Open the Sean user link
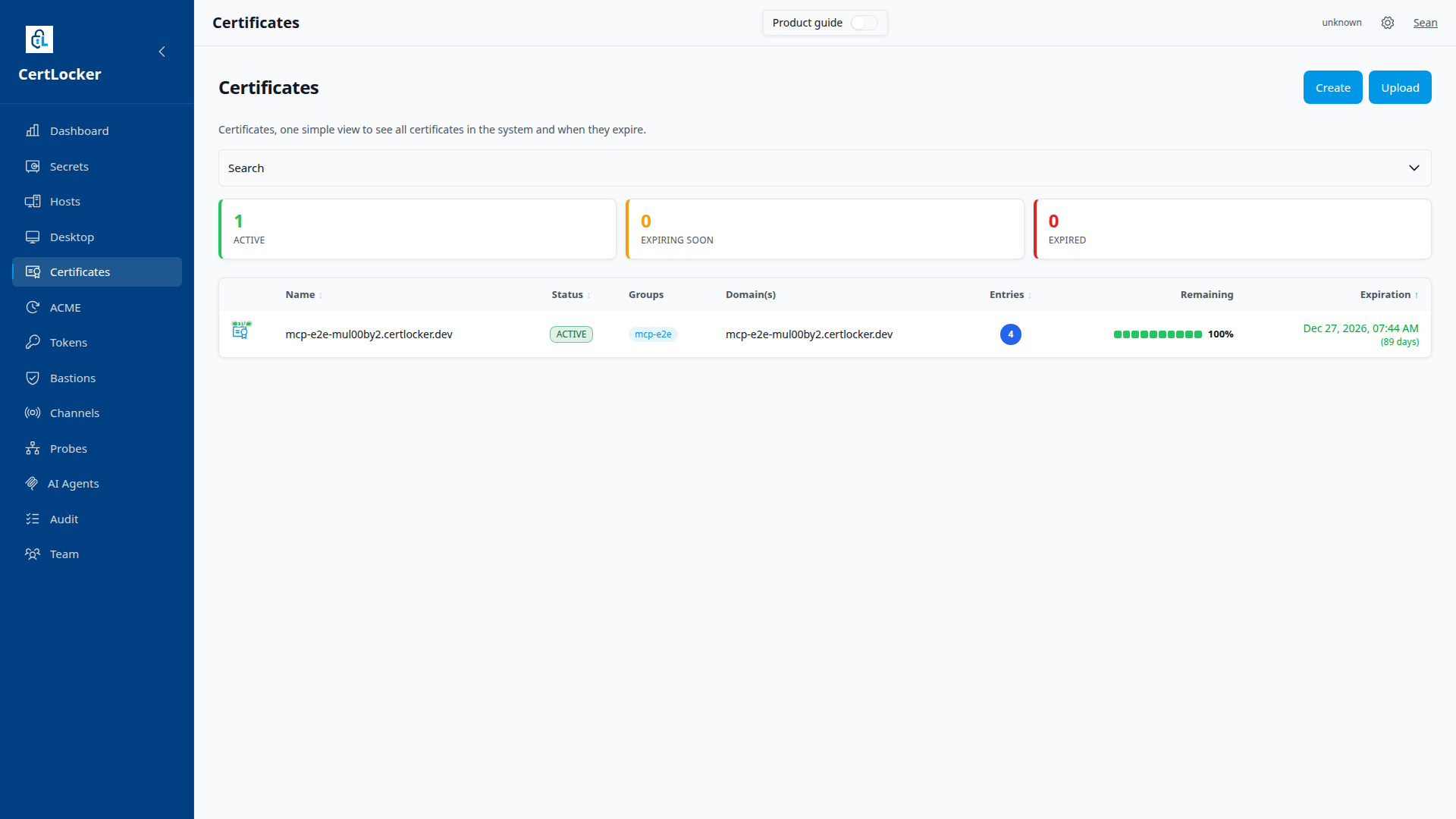Image resolution: width=1456 pixels, height=819 pixels. coord(1425,23)
